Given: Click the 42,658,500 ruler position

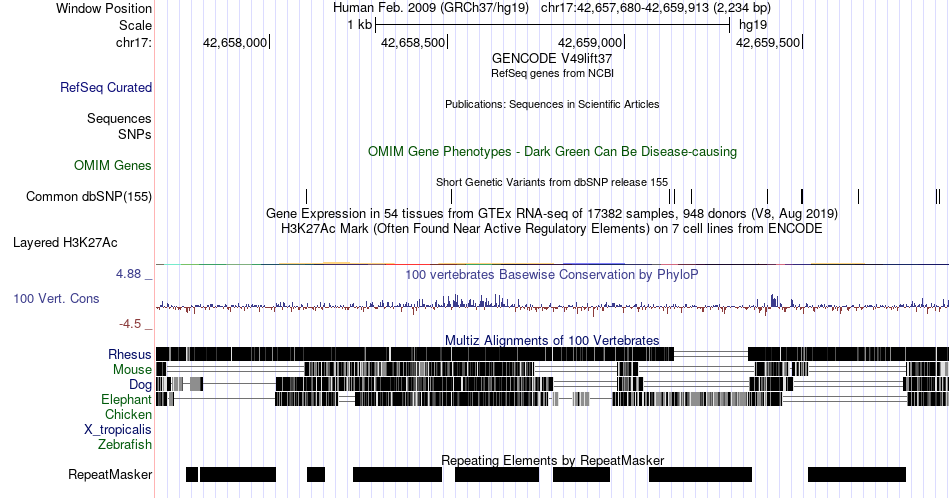Looking at the screenshot, I should 414,42.
